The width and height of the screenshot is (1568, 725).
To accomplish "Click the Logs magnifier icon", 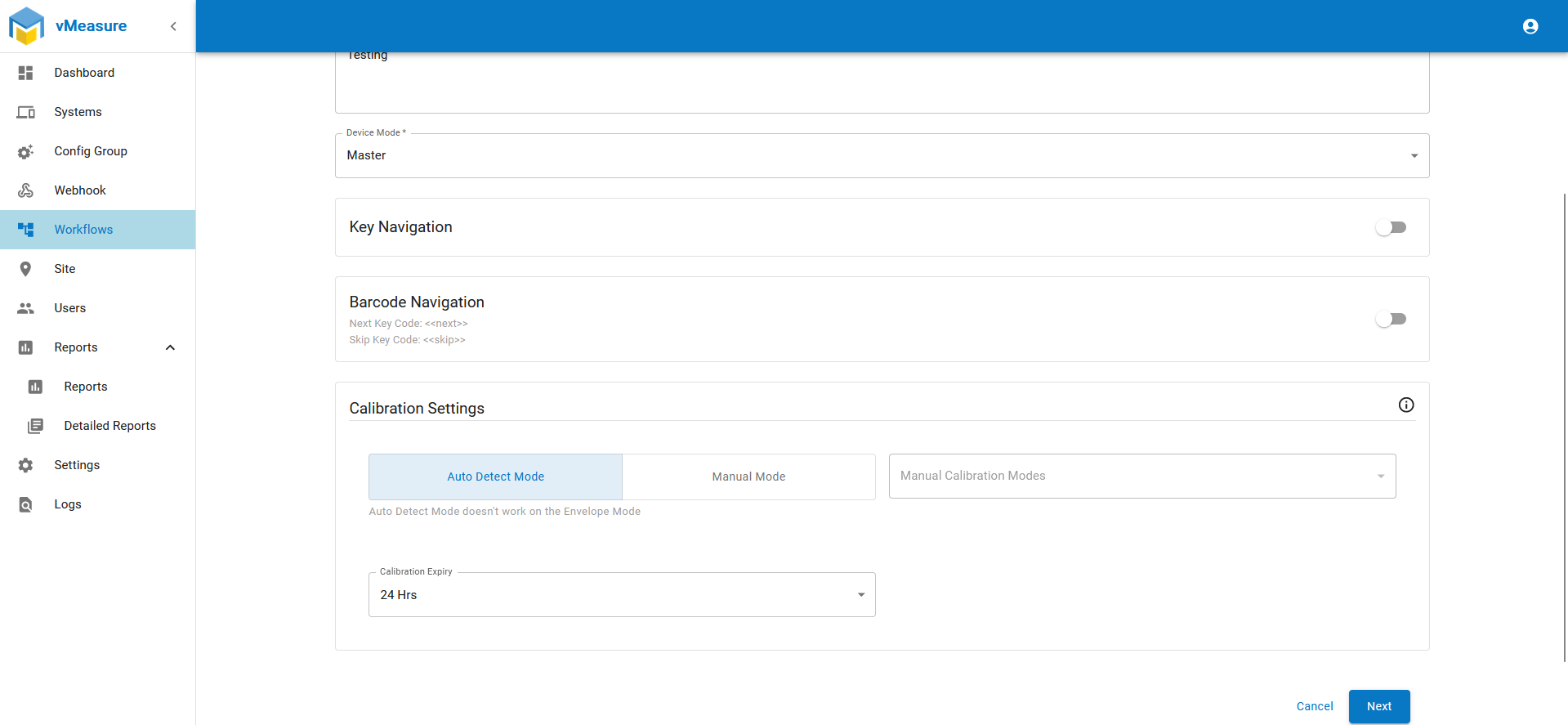I will click(26, 504).
